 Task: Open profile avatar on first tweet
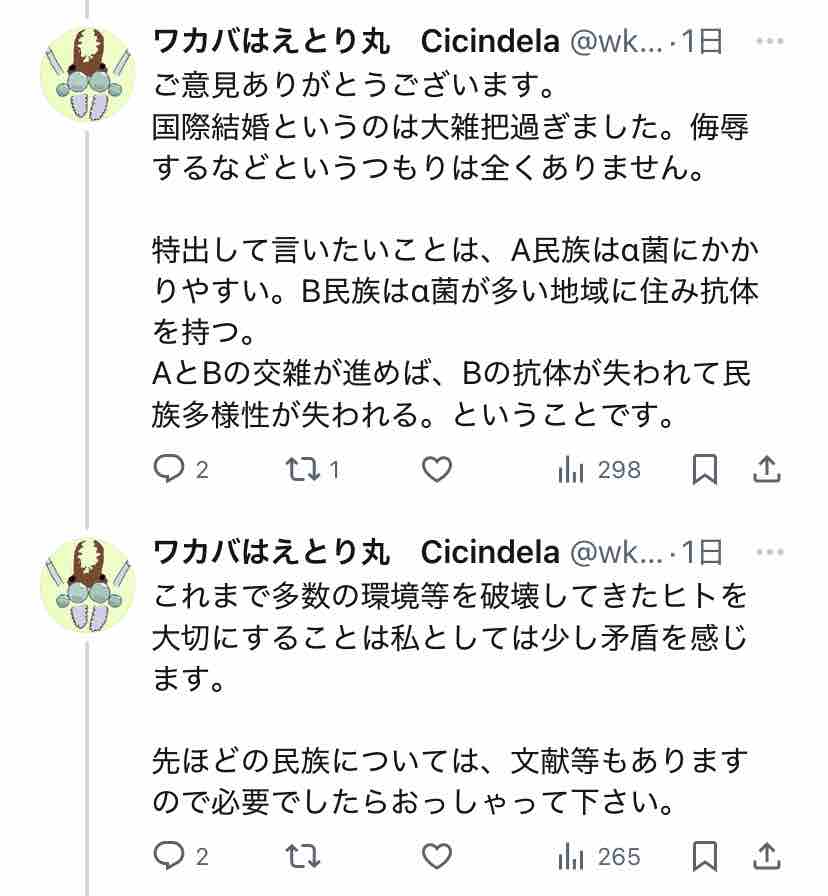pyautogui.click(x=87, y=75)
